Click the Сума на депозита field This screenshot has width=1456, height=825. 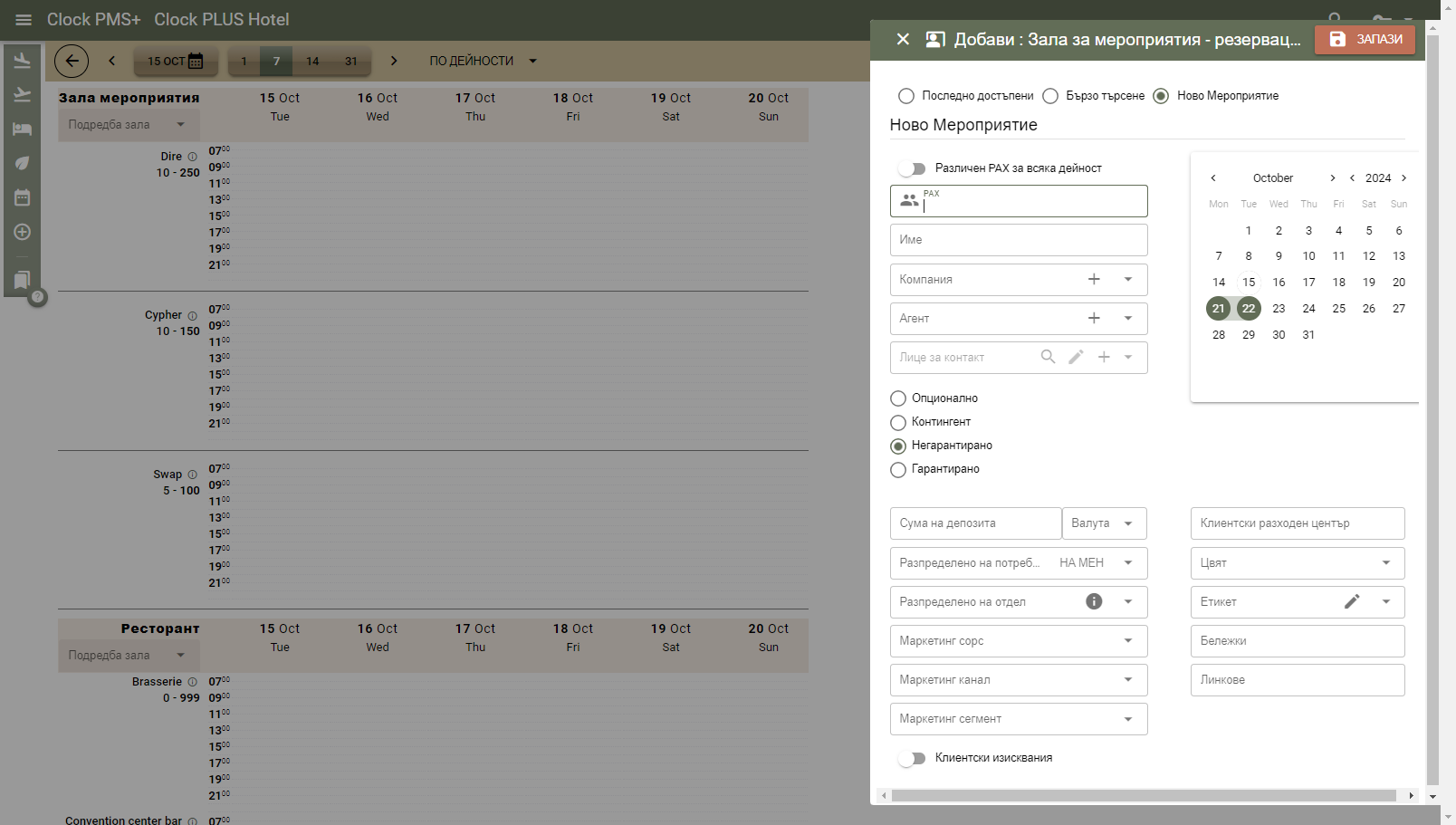(976, 523)
